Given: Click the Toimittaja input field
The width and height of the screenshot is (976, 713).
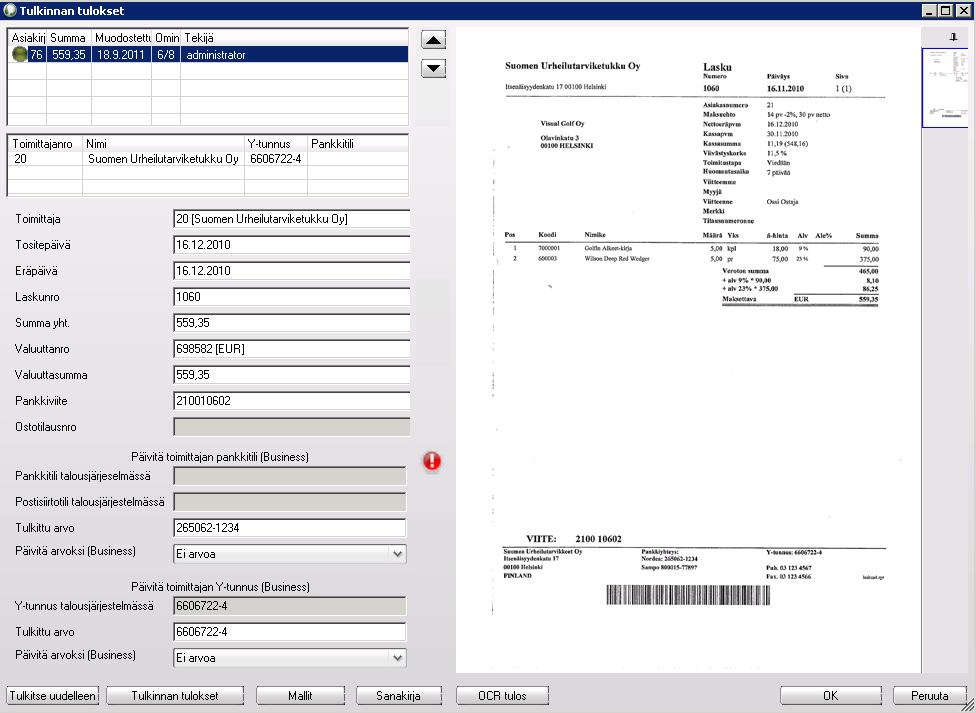Looking at the screenshot, I should tap(291, 219).
